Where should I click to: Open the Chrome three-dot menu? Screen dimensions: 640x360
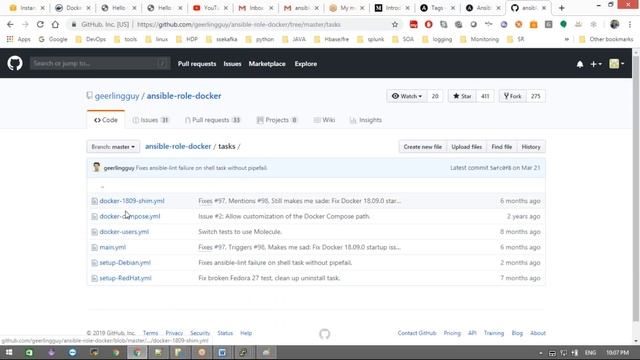tap(630, 24)
